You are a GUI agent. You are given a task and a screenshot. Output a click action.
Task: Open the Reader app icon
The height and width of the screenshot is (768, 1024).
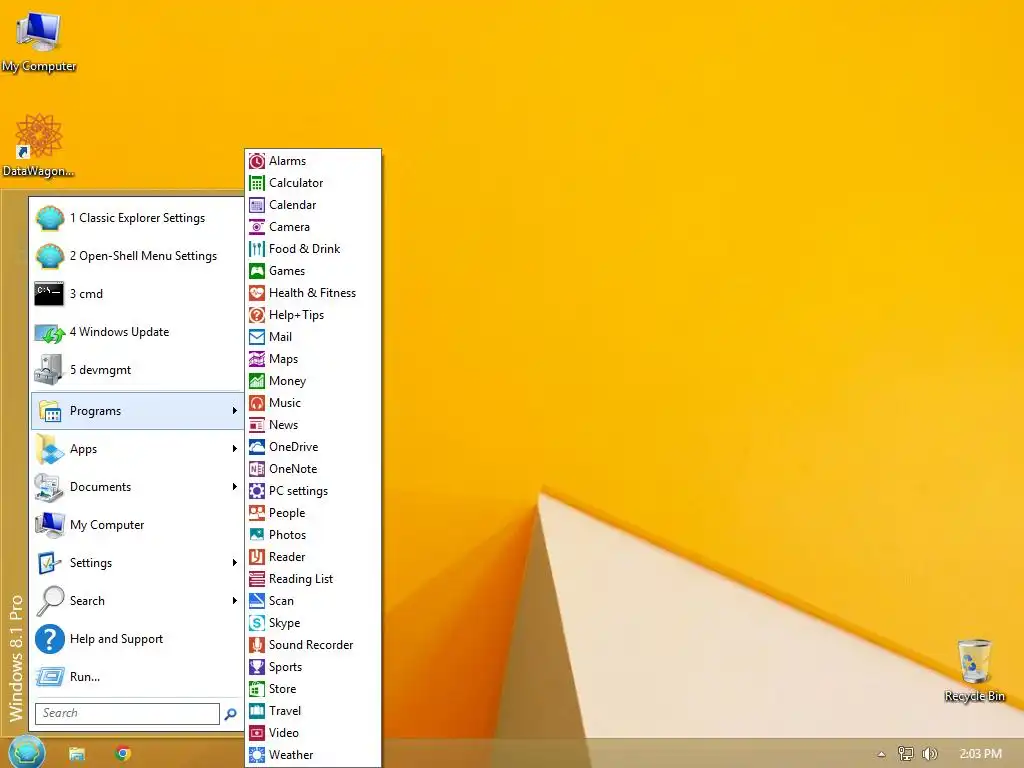click(257, 556)
